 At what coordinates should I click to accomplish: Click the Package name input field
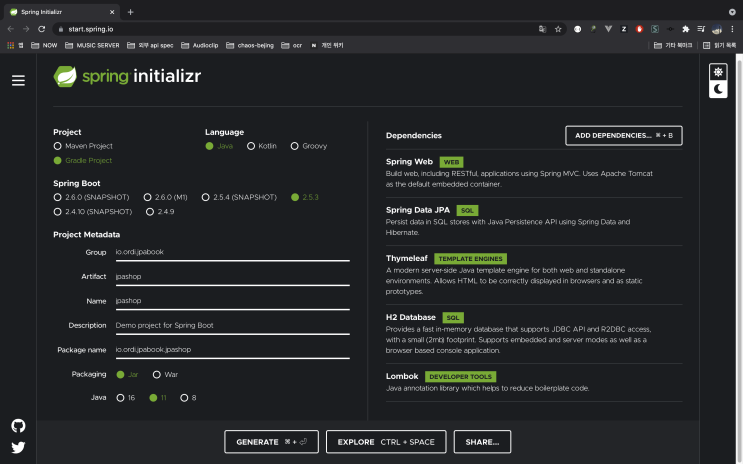point(233,350)
